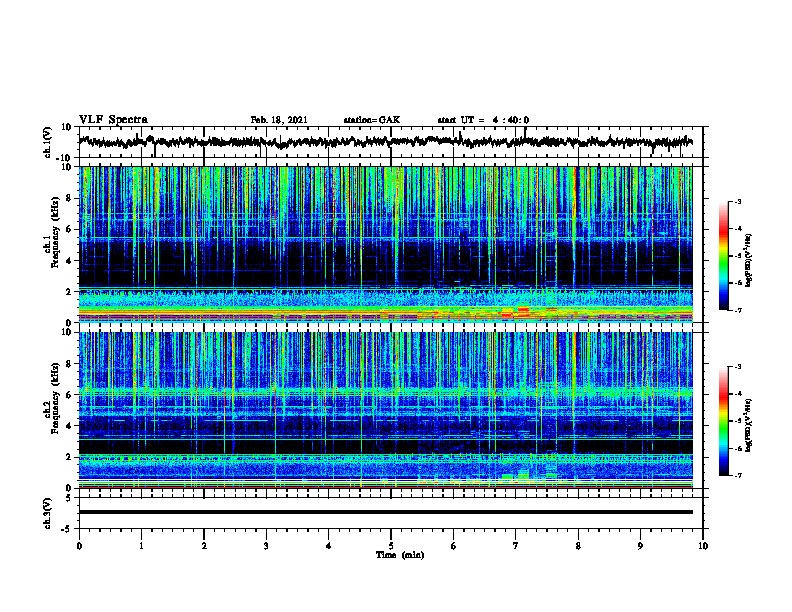
Task: Click the "ch.1(V)" waveform axis label
Action: pos(48,142)
